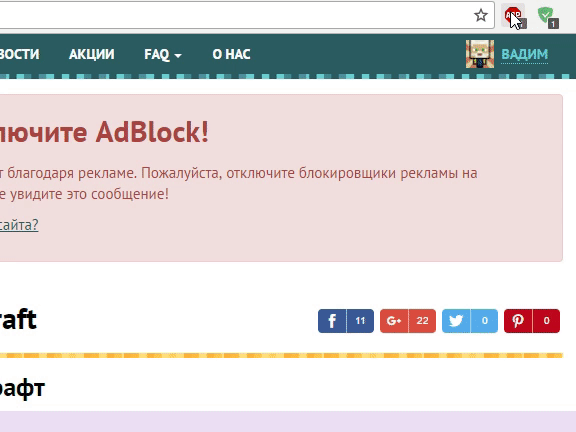Click the AdBlock warning heading
This screenshot has height=432, width=576.
click(104, 132)
